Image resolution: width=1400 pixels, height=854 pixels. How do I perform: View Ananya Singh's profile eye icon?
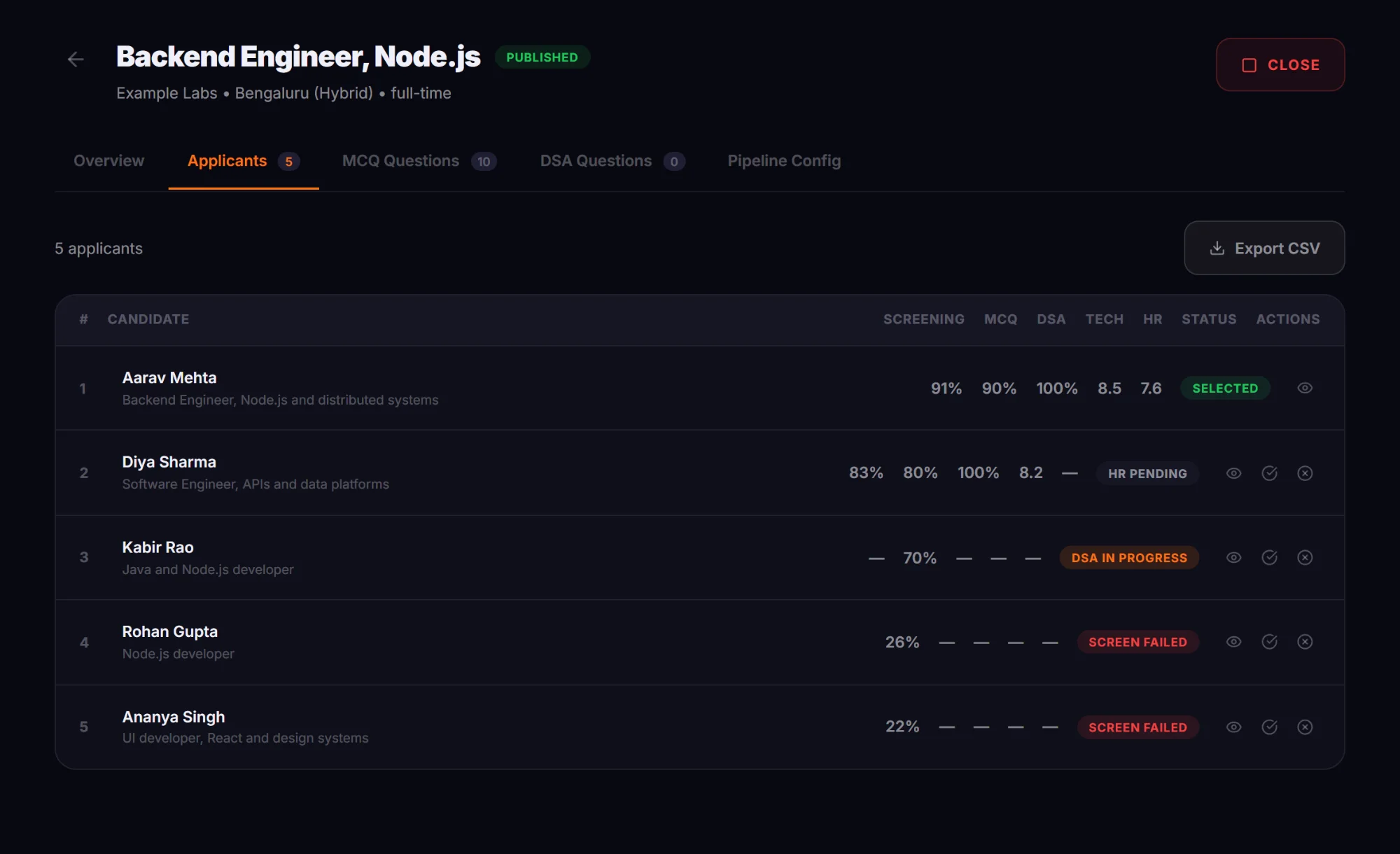coord(1234,727)
